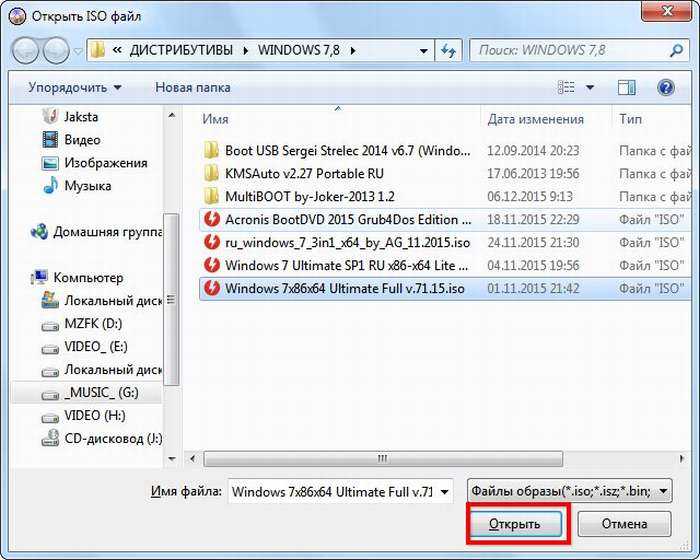Click the change view icon
This screenshot has width=700, height=560.
(x=566, y=87)
